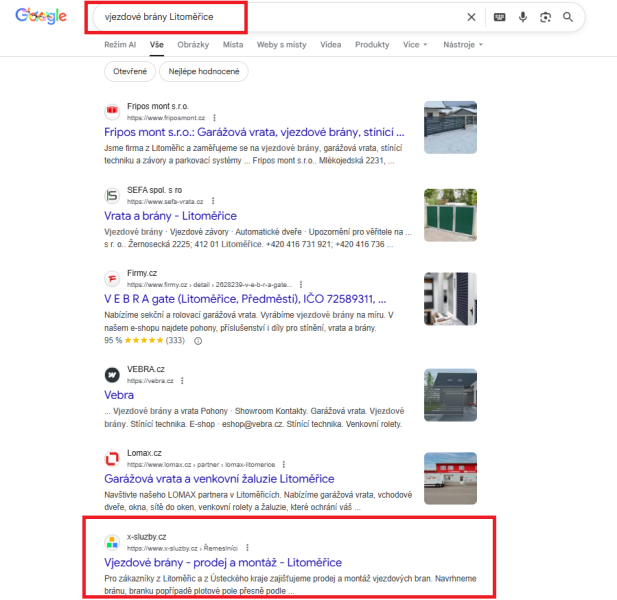Click into the search input field
This screenshot has height=600, width=617.
pyautogui.click(x=270, y=17)
